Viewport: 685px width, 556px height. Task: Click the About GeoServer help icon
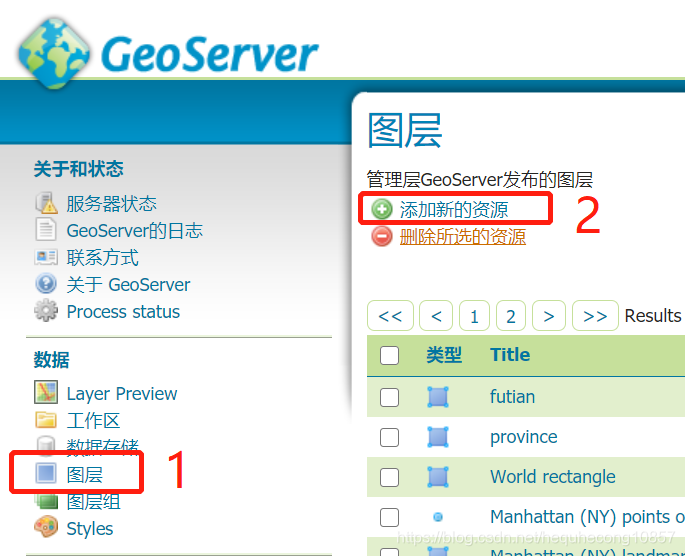46,284
